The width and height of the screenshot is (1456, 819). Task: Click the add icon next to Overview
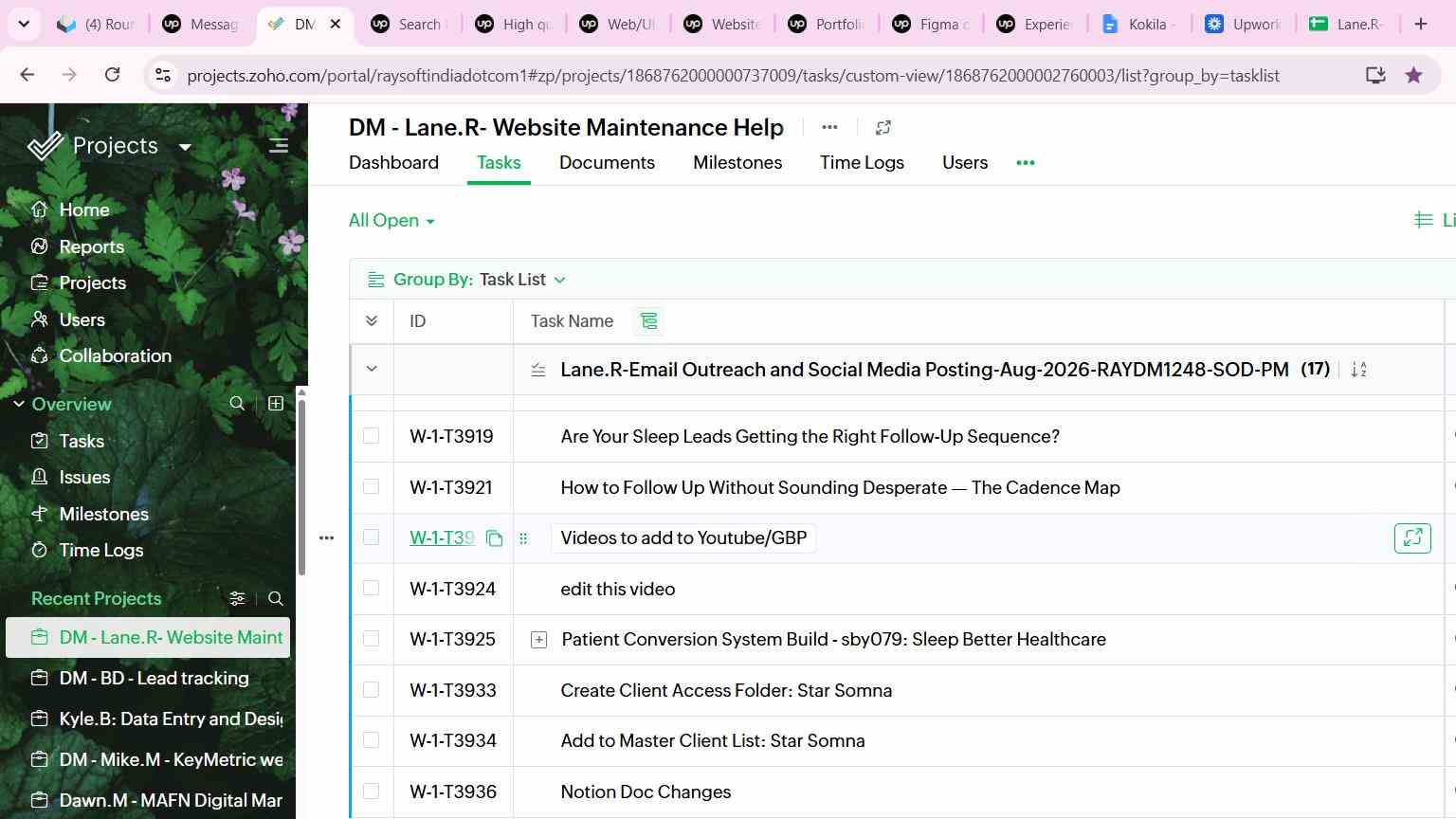tap(276, 404)
